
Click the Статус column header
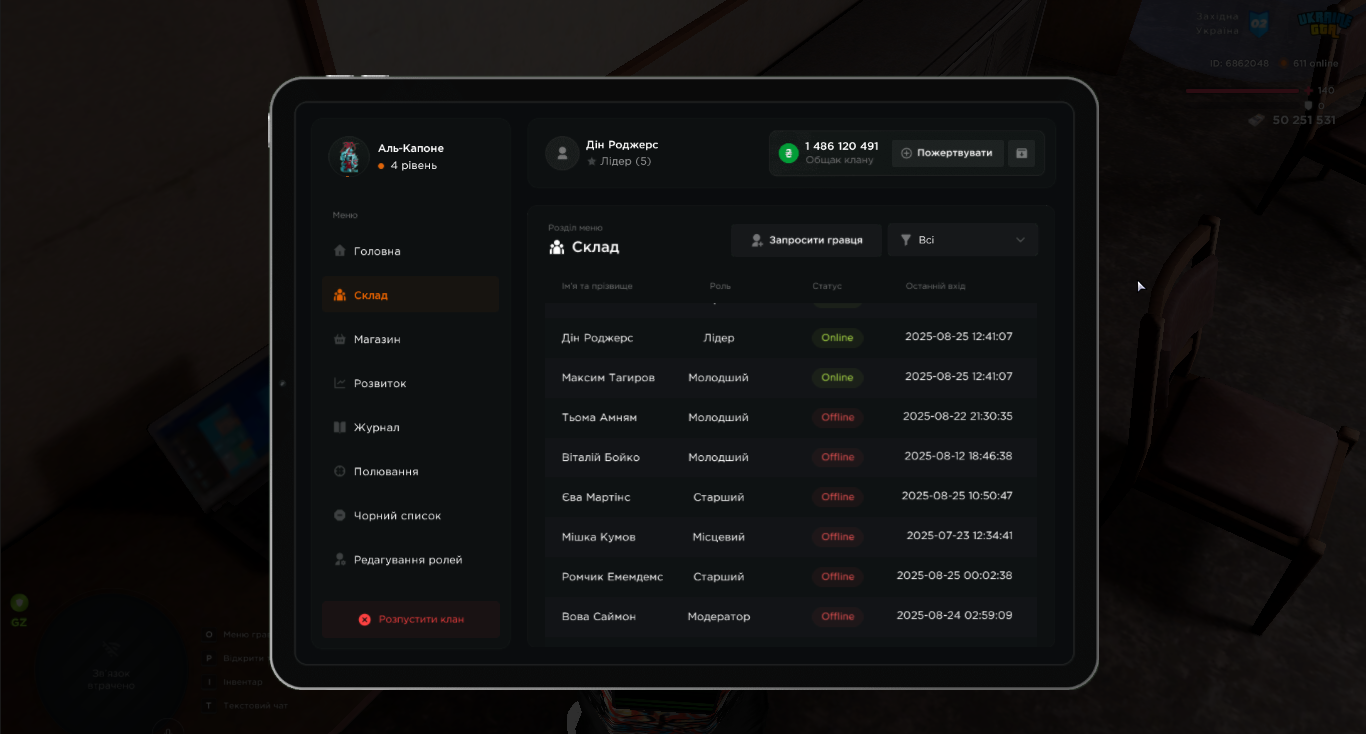point(827,286)
